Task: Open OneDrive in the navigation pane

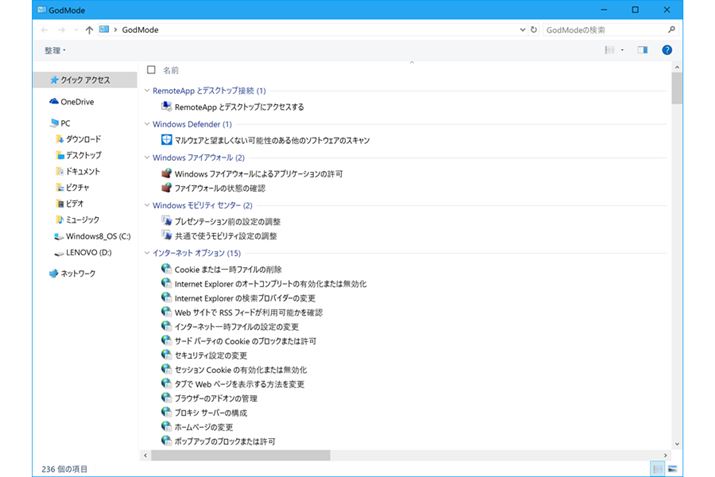Action: (x=76, y=101)
